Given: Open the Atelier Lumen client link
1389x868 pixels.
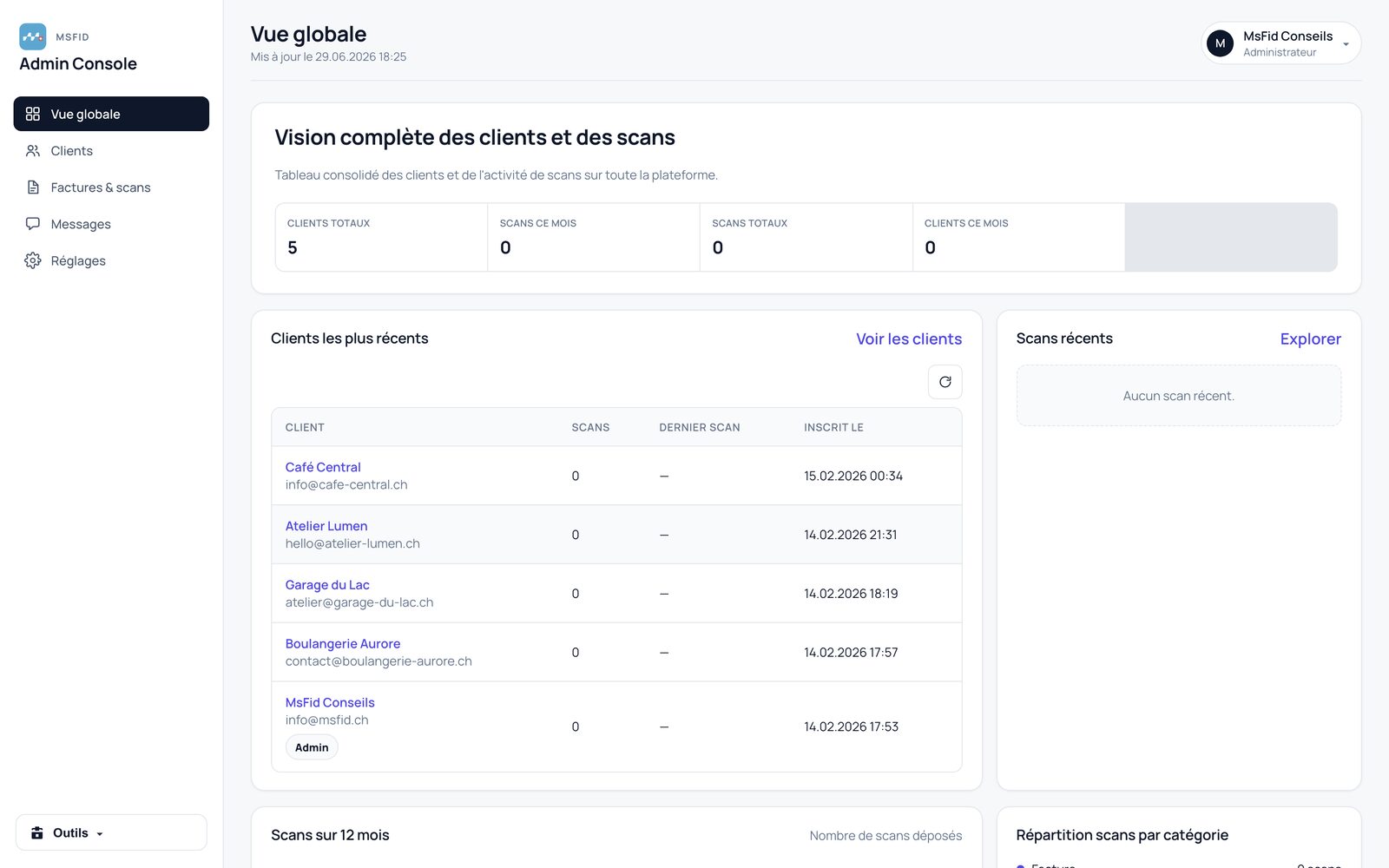Looking at the screenshot, I should coord(326,526).
